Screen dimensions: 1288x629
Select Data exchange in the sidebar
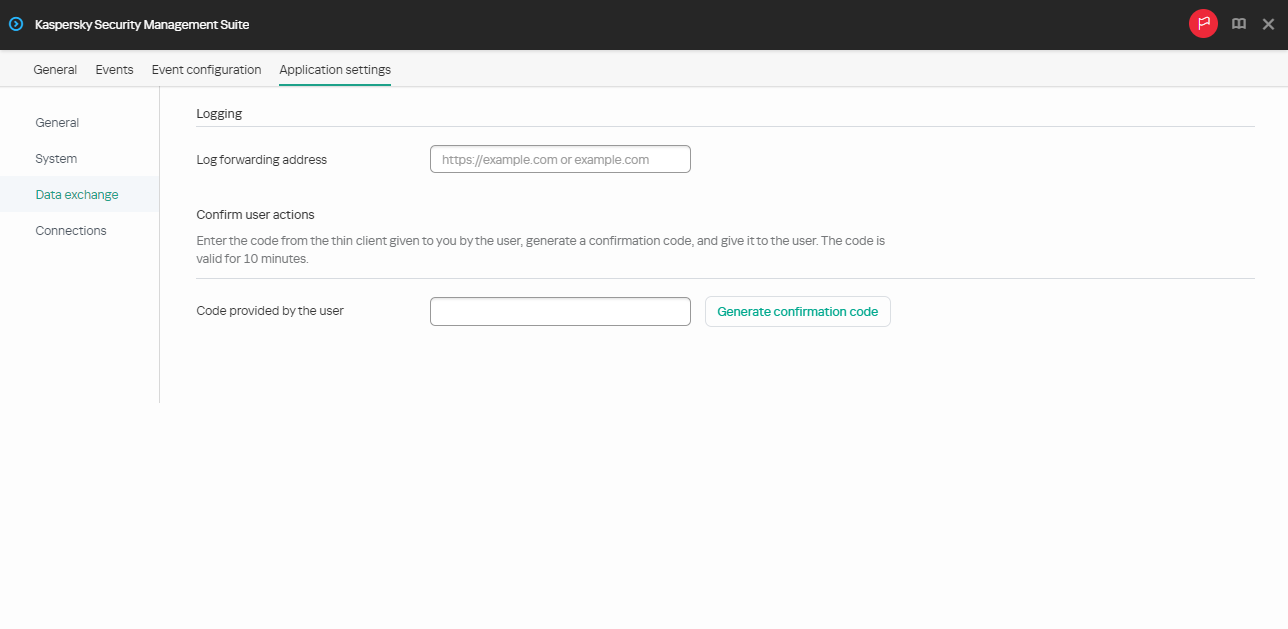click(x=77, y=194)
